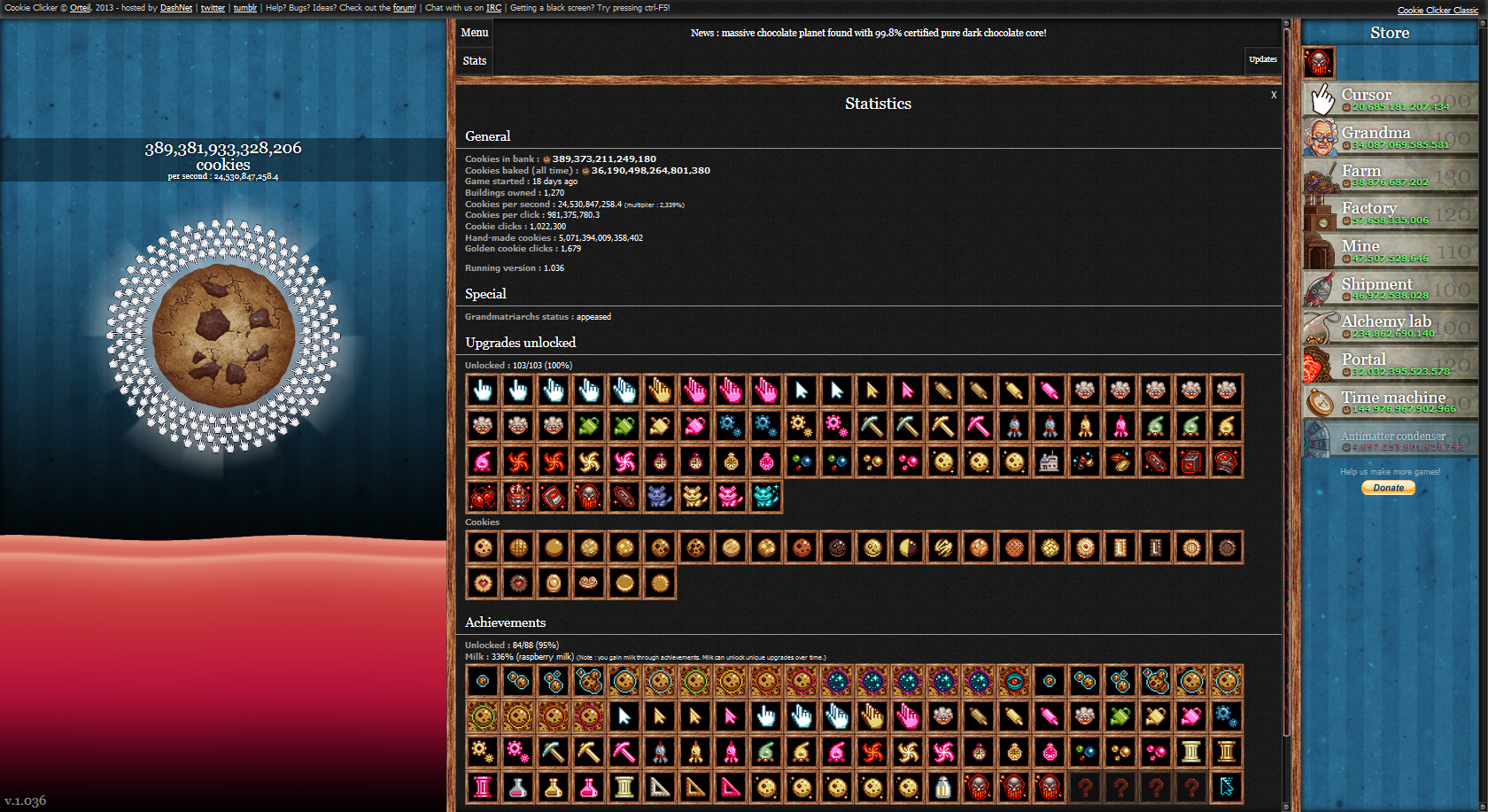
Task: Select the Antimatter condenser store item
Action: pyautogui.click(x=1390, y=440)
